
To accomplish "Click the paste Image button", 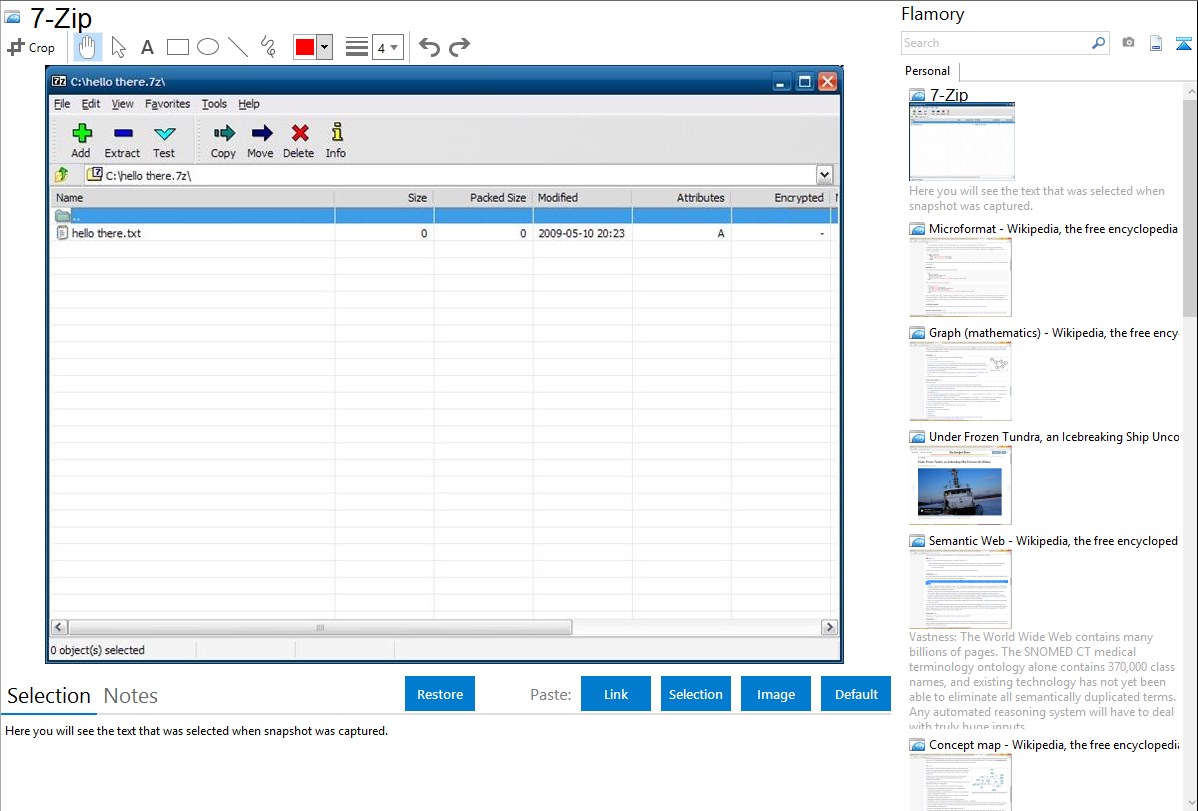I will click(x=776, y=694).
